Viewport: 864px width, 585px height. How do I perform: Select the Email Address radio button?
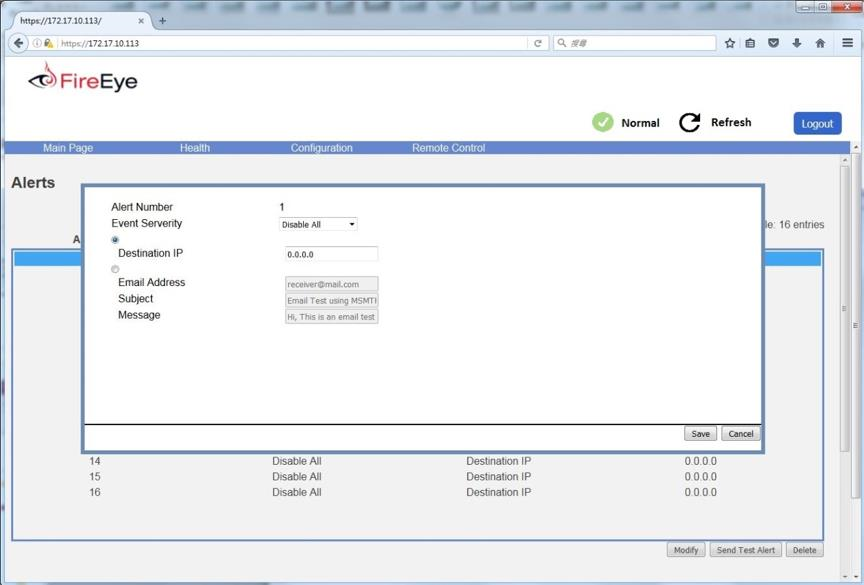click(x=115, y=269)
